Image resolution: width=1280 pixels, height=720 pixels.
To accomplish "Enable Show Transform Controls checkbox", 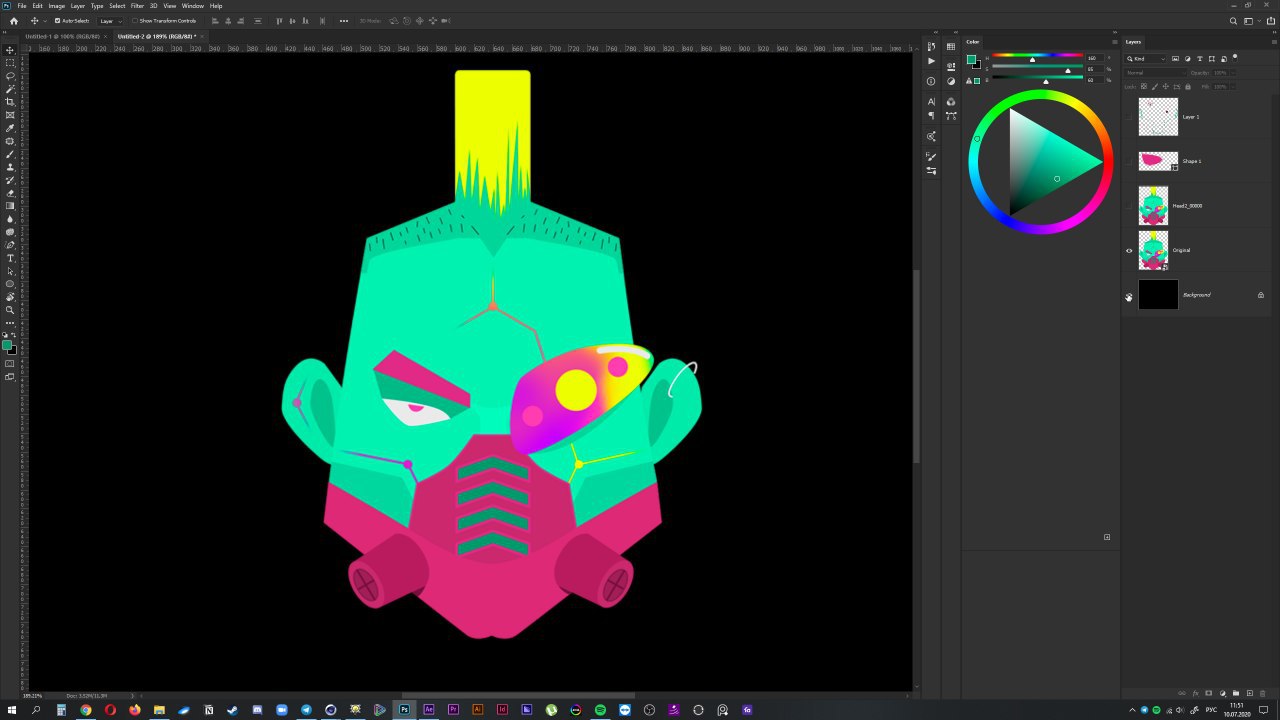I will tap(135, 21).
